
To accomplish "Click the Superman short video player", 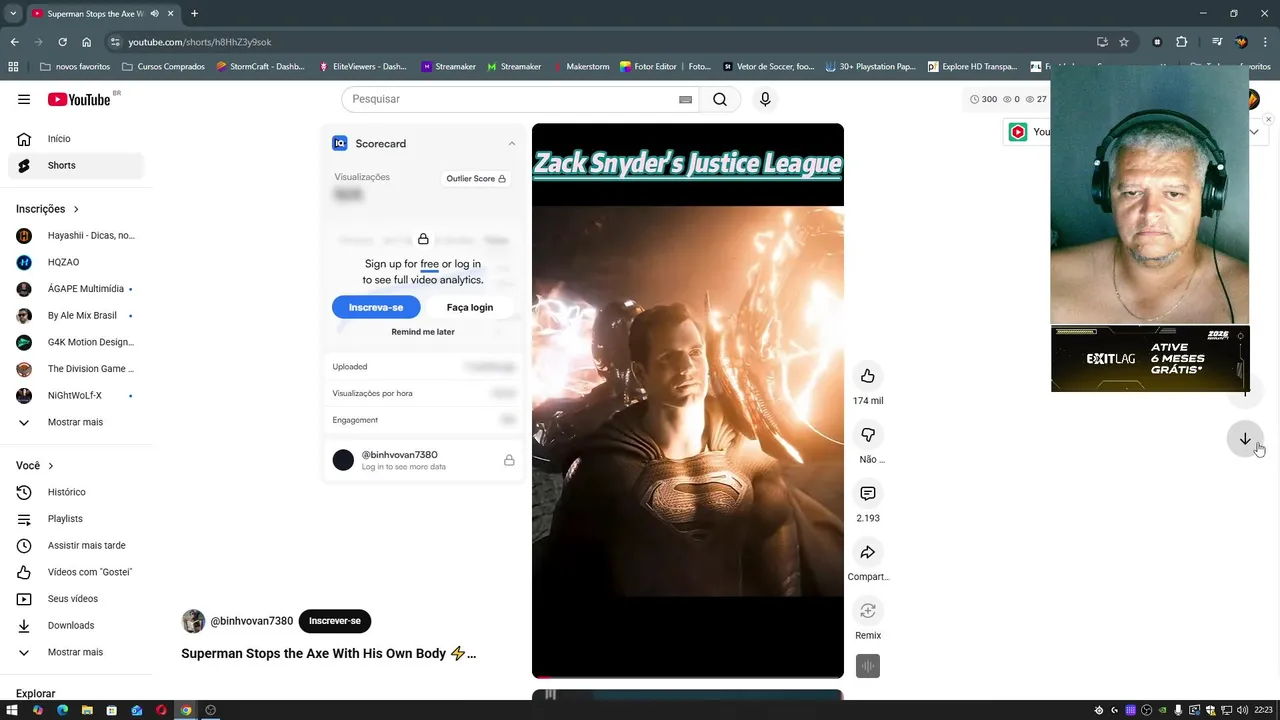I will tap(688, 401).
